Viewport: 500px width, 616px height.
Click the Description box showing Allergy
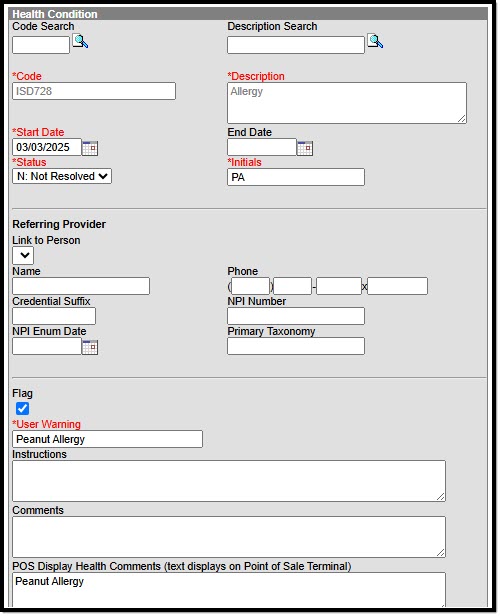[x=347, y=103]
